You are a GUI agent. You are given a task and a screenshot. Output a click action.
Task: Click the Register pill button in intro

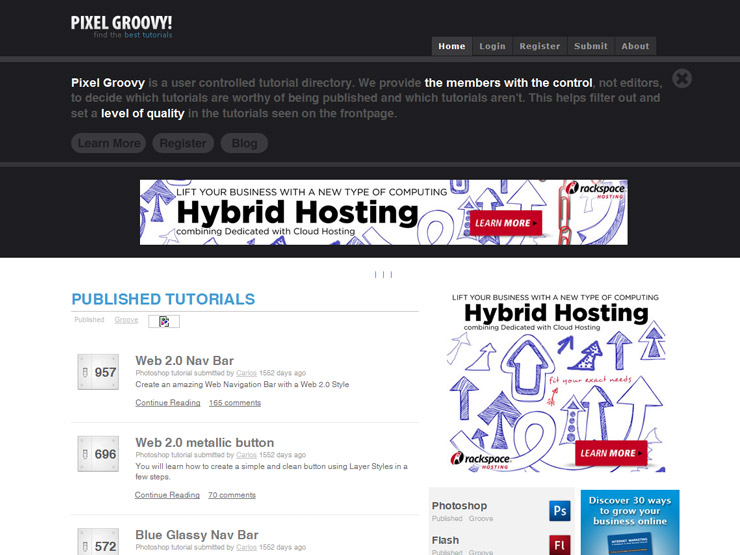183,143
